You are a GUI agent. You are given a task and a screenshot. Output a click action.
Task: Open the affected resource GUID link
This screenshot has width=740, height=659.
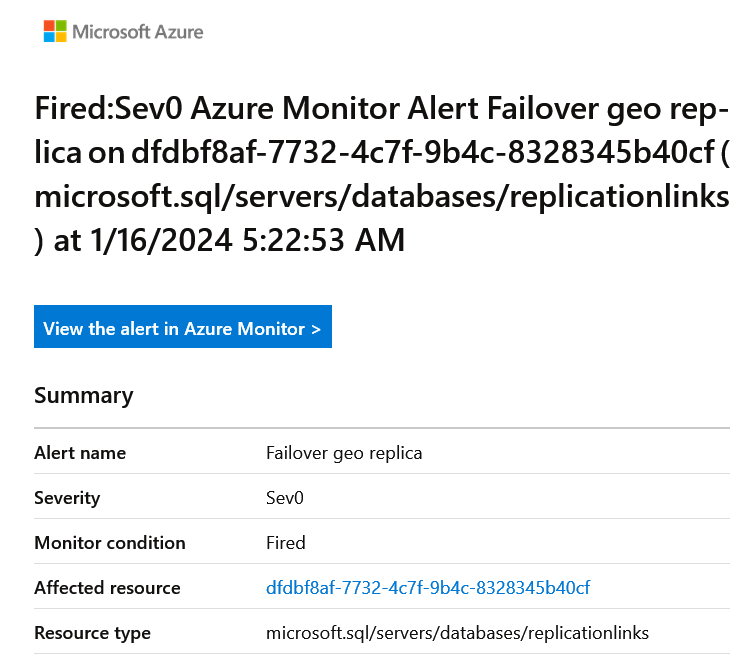(x=428, y=588)
